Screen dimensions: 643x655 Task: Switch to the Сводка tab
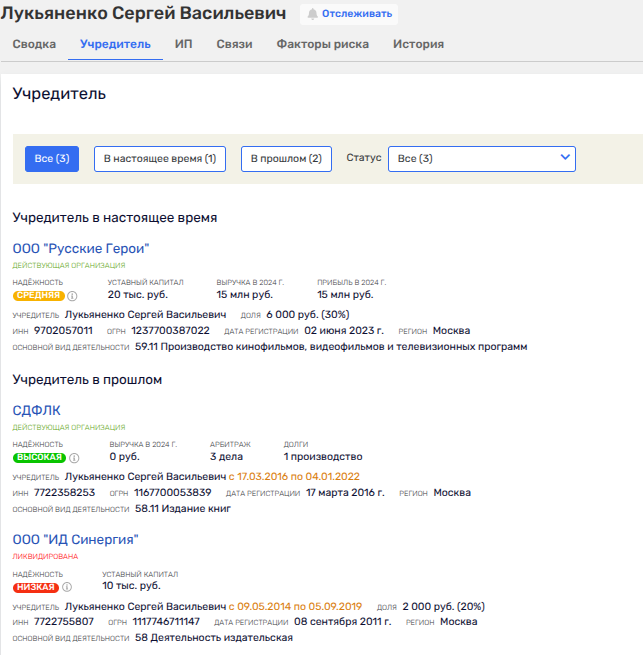(x=34, y=44)
